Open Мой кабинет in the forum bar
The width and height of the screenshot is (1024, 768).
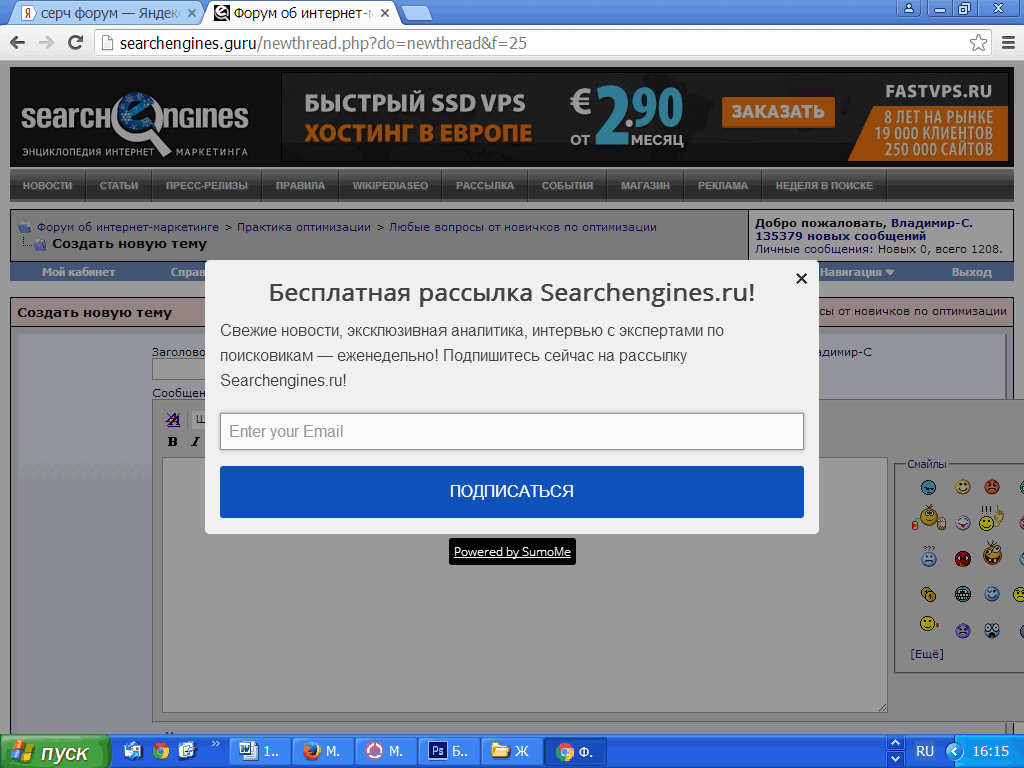78,272
